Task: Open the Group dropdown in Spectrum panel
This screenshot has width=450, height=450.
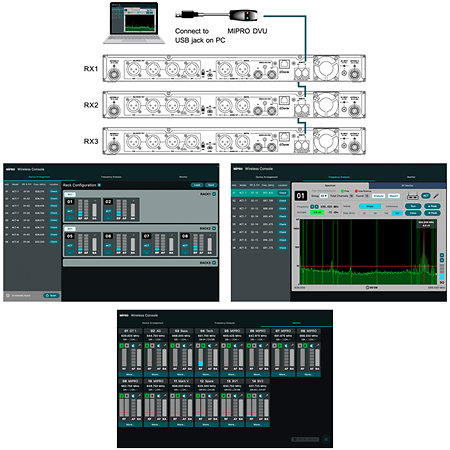Action: tap(324, 196)
